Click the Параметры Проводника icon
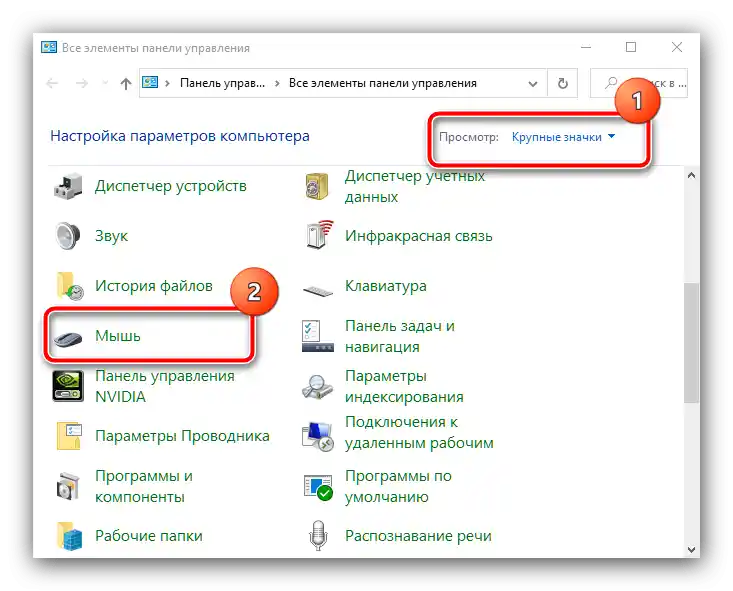The width and height of the screenshot is (733, 591). pyautogui.click(x=69, y=436)
